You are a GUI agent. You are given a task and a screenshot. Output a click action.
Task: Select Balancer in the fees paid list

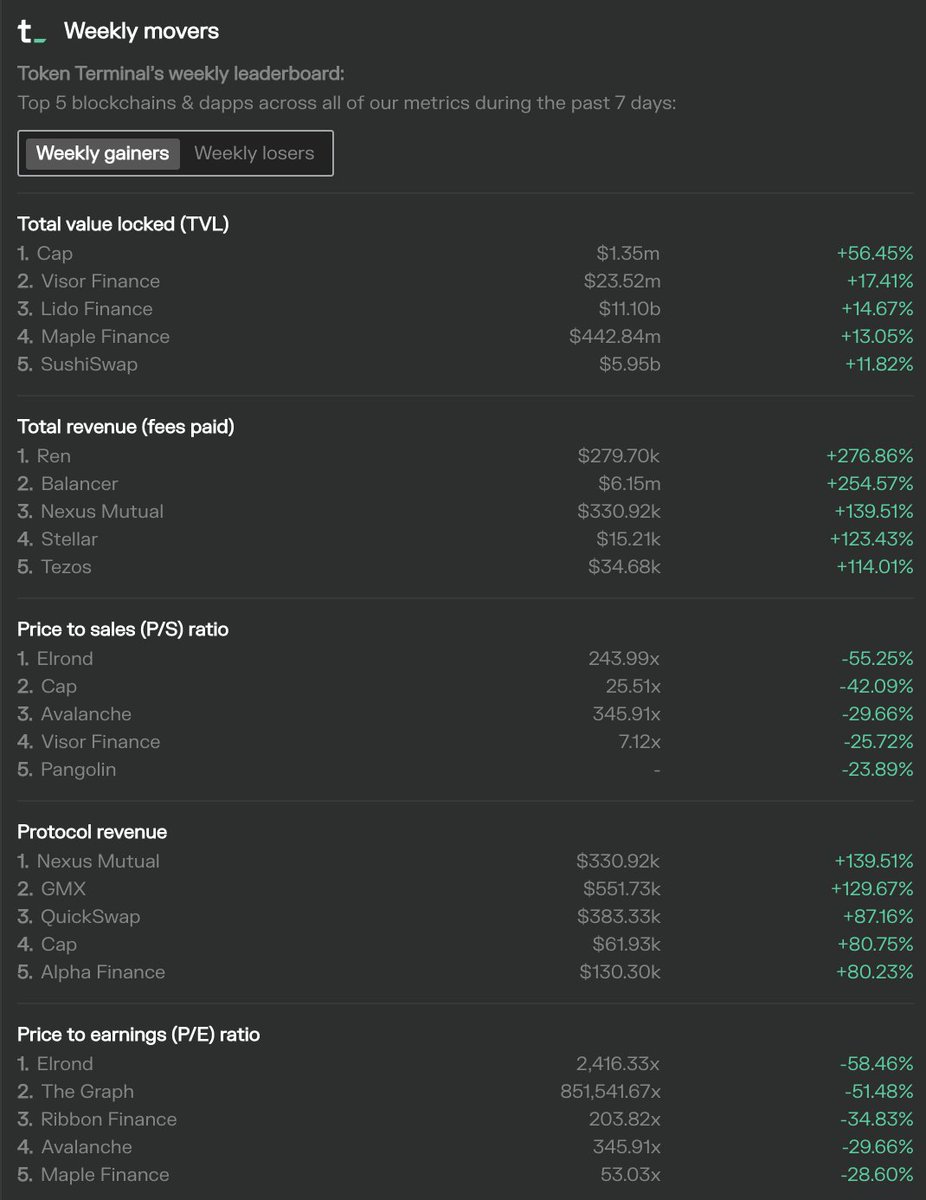[79, 484]
